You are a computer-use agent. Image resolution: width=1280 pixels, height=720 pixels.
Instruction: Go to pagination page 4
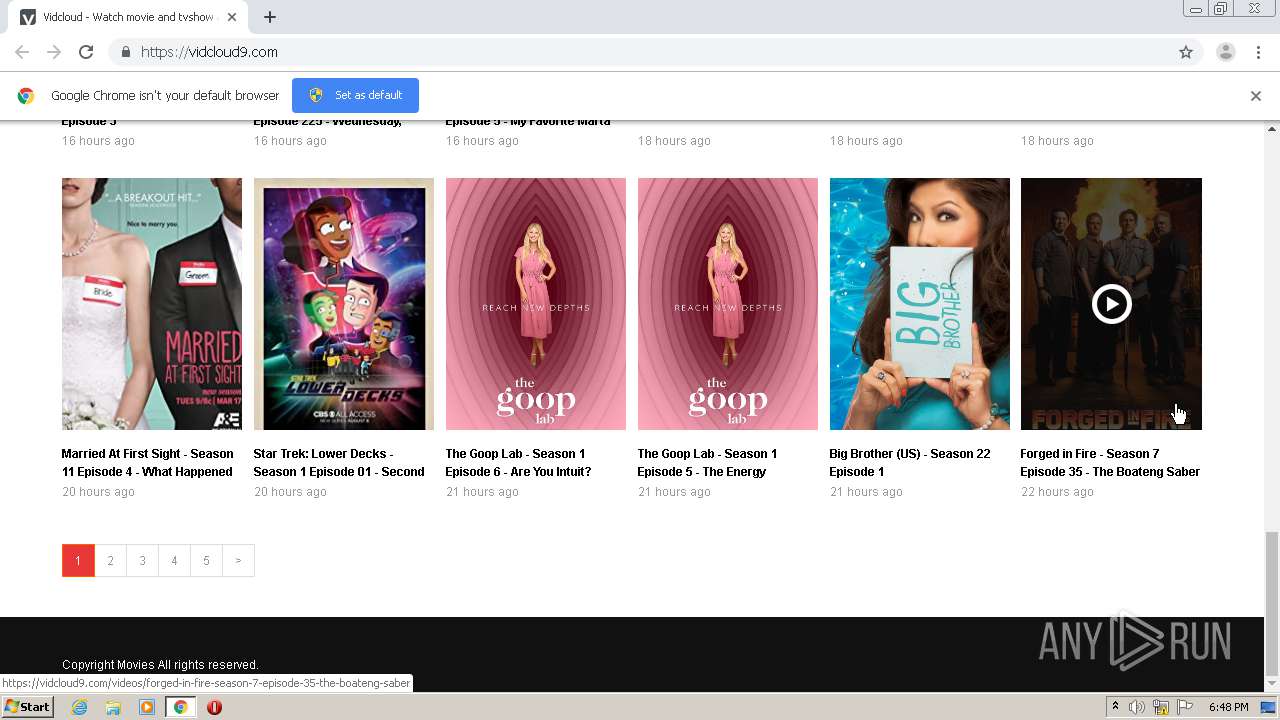pos(174,560)
